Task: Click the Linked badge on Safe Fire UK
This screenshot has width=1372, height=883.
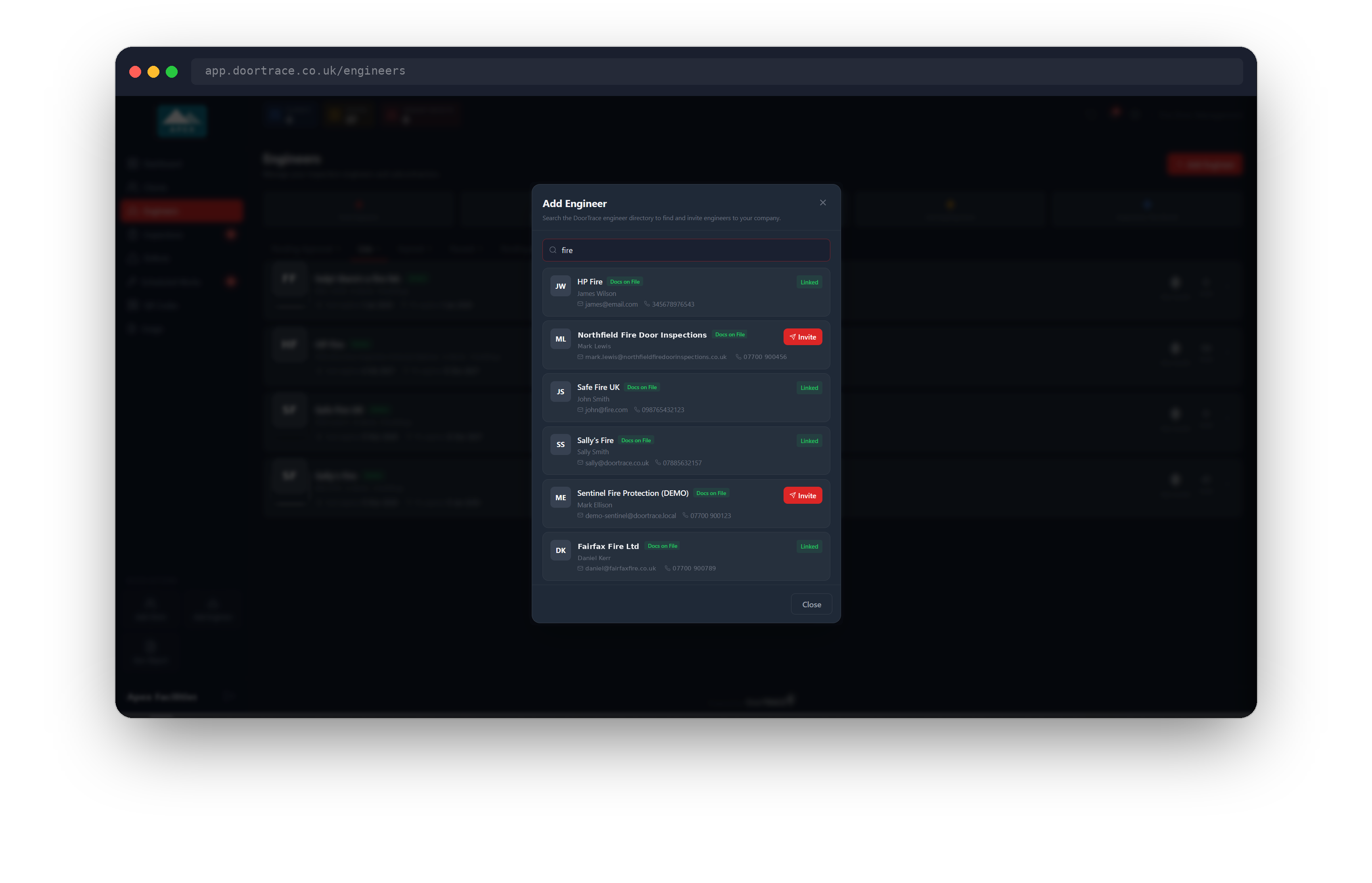Action: pyautogui.click(x=809, y=388)
